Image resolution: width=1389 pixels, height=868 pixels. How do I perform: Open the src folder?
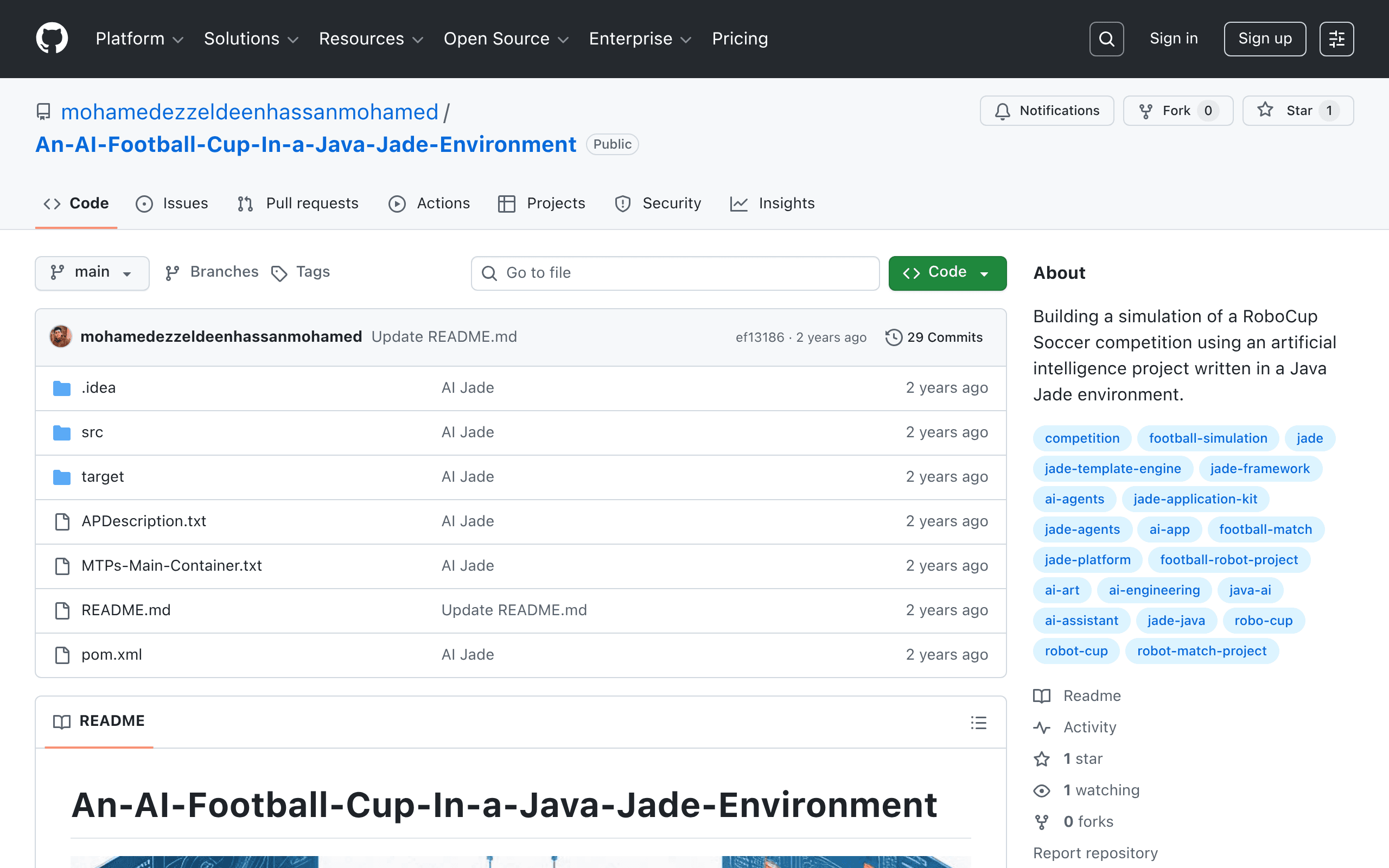(92, 432)
